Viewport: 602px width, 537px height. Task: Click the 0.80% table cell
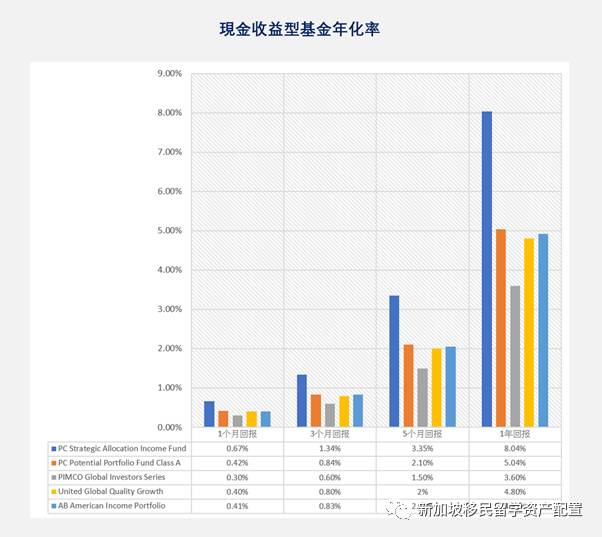tap(330, 492)
